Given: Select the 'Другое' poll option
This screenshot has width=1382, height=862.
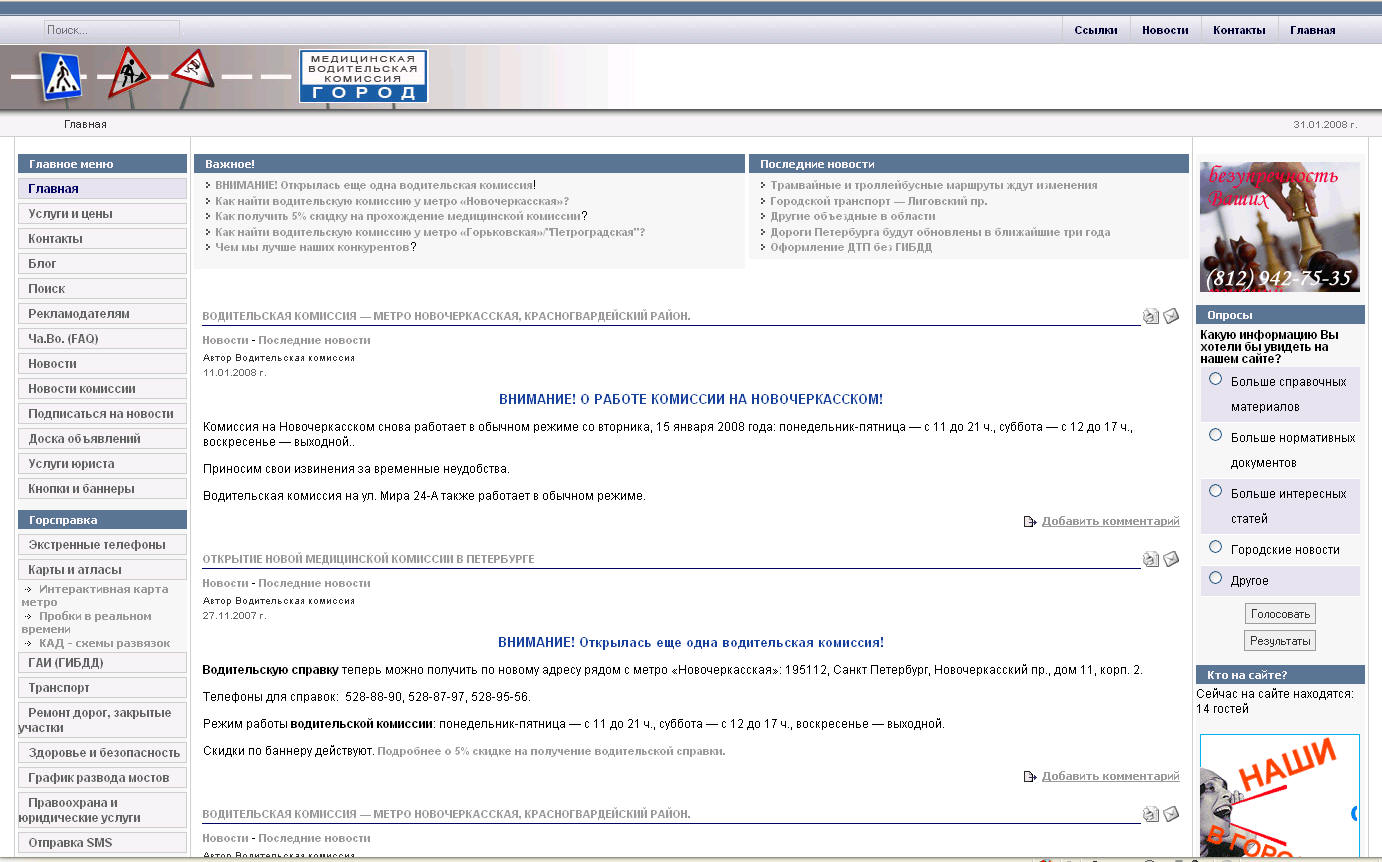Looking at the screenshot, I should pyautogui.click(x=1216, y=578).
